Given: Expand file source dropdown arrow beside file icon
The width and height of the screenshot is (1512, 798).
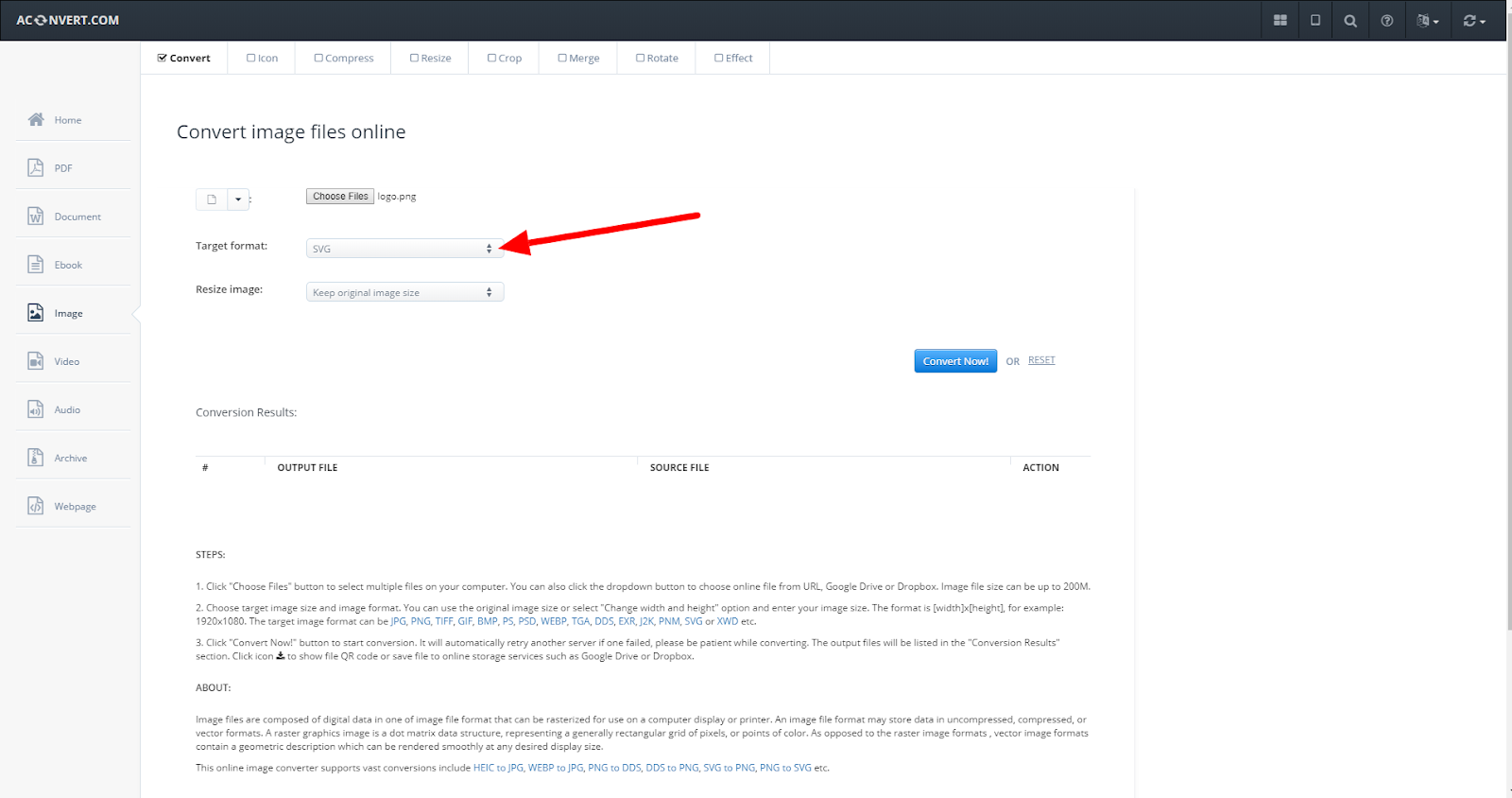Looking at the screenshot, I should 238,199.
